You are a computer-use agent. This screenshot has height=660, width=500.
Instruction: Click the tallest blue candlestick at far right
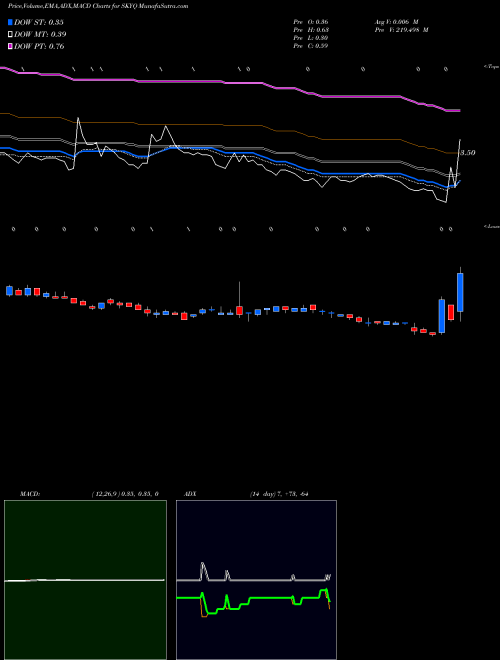pos(460,293)
